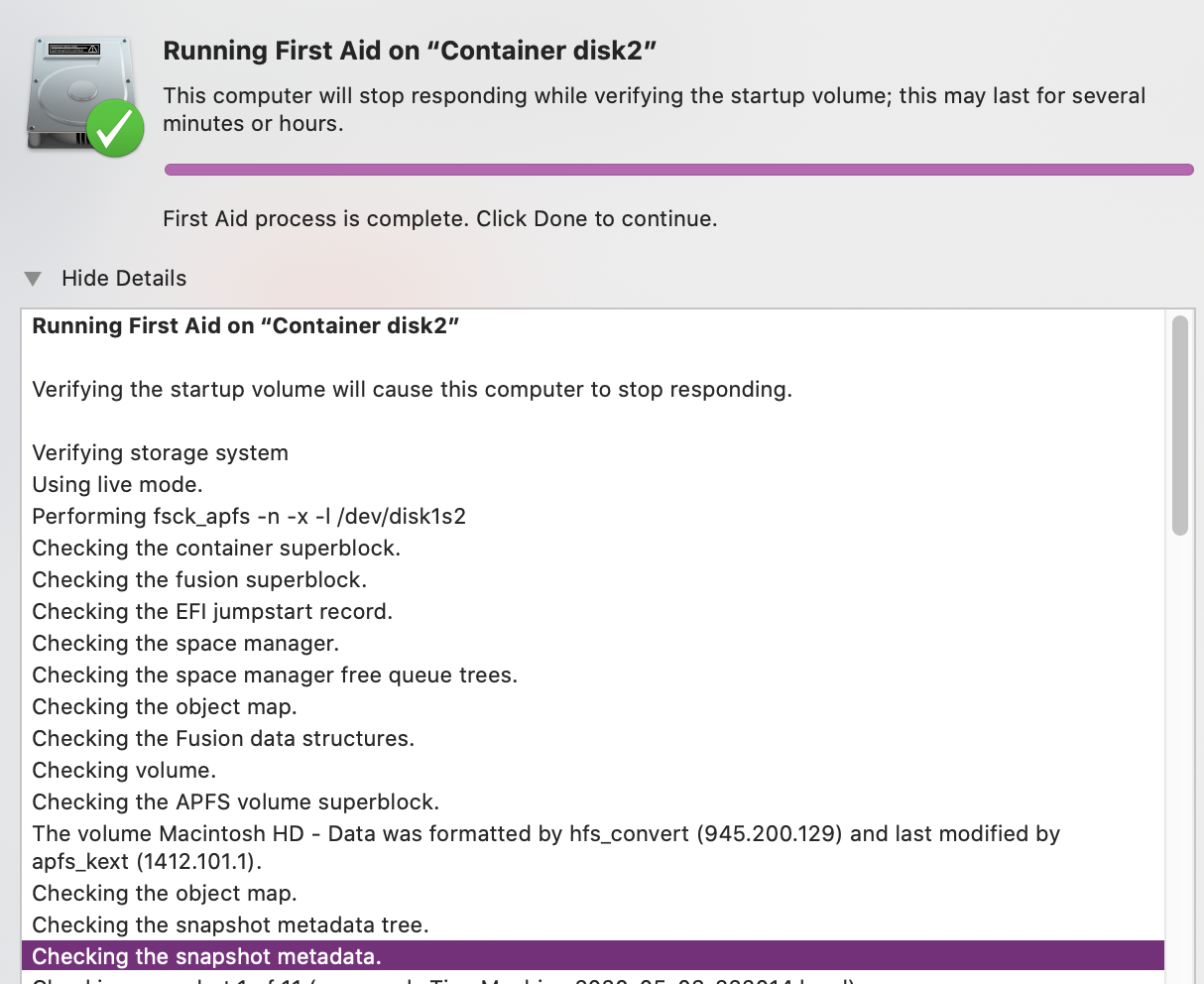
Task: Click the purple First Aid progress bar
Action: [678, 170]
